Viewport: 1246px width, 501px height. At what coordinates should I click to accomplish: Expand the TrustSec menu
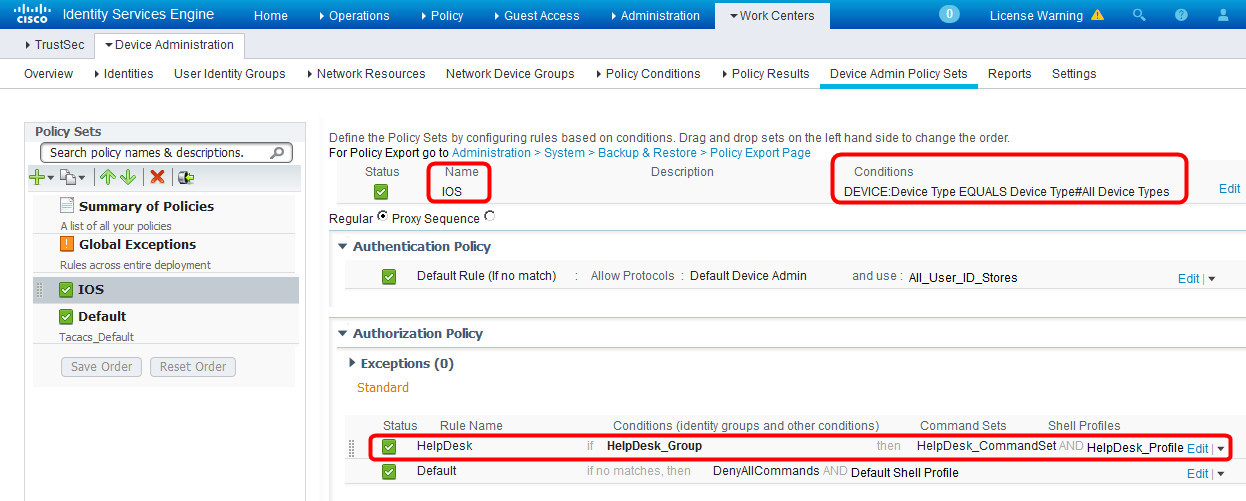pos(57,45)
